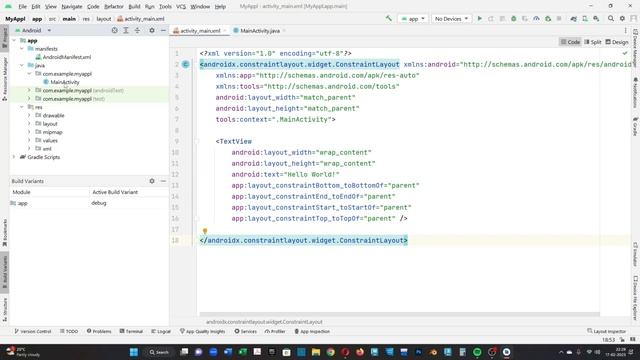Screen dimensions: 640x360
Task: Toggle Device File Explorer side tab
Action: pos(636,298)
